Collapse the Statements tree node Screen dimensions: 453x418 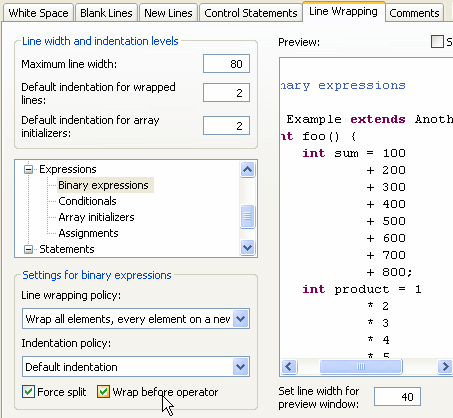point(29,249)
